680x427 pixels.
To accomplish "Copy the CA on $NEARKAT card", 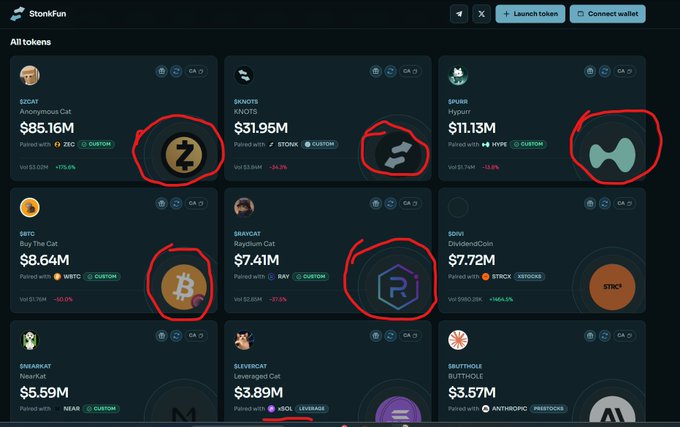I will click(x=196, y=336).
